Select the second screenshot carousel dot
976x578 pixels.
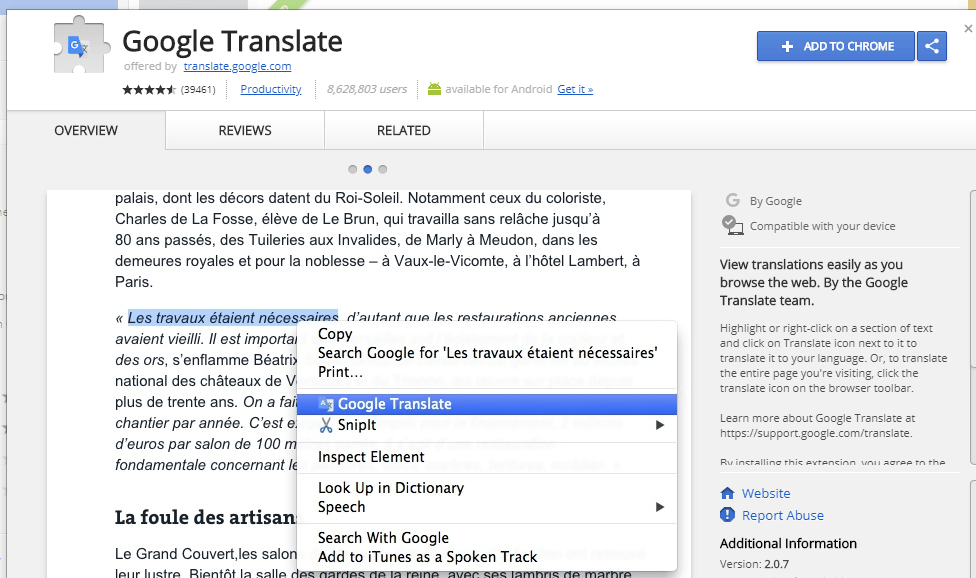click(x=367, y=169)
